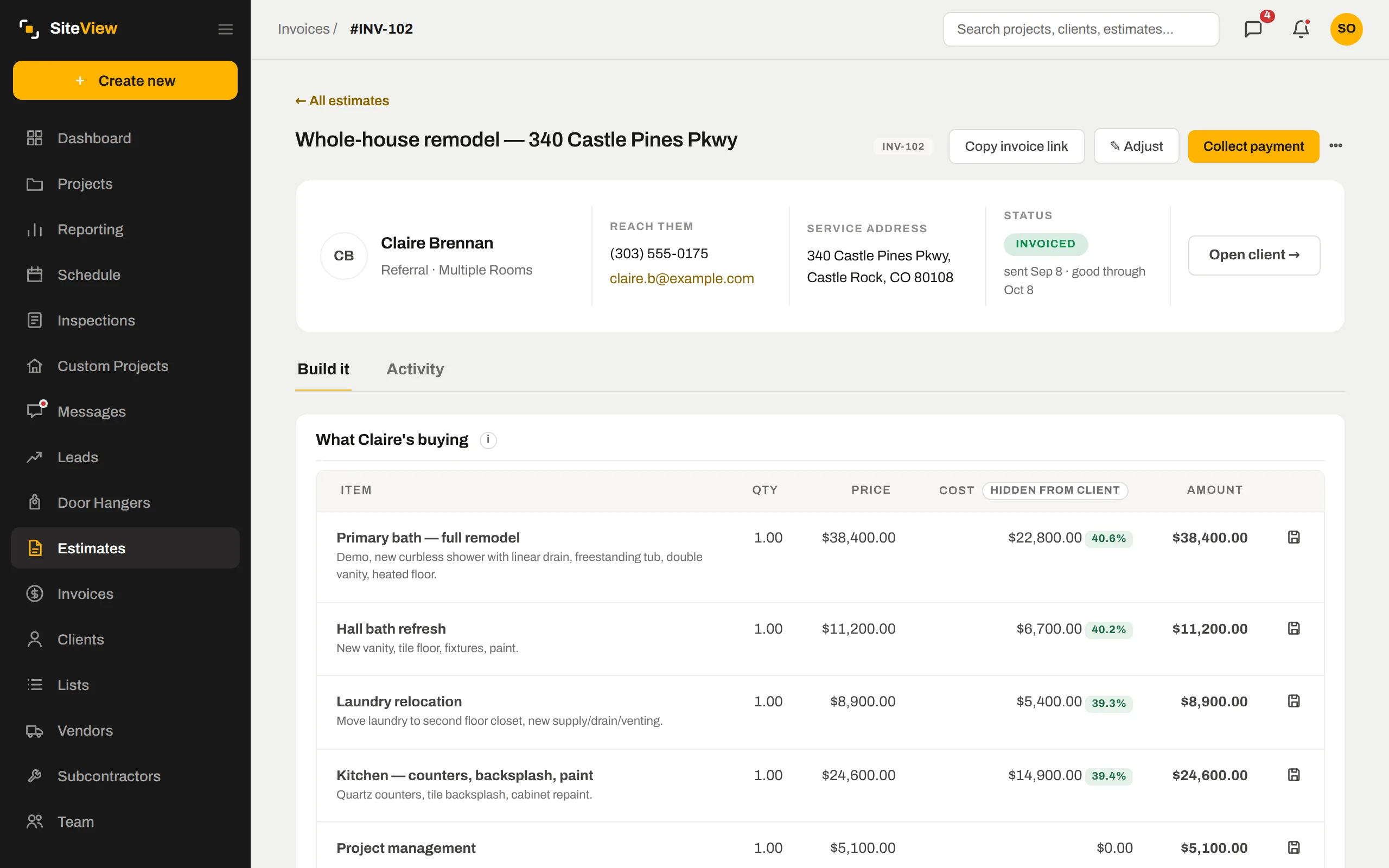Open Vendors in sidebar
The height and width of the screenshot is (868, 1389).
[125, 730]
